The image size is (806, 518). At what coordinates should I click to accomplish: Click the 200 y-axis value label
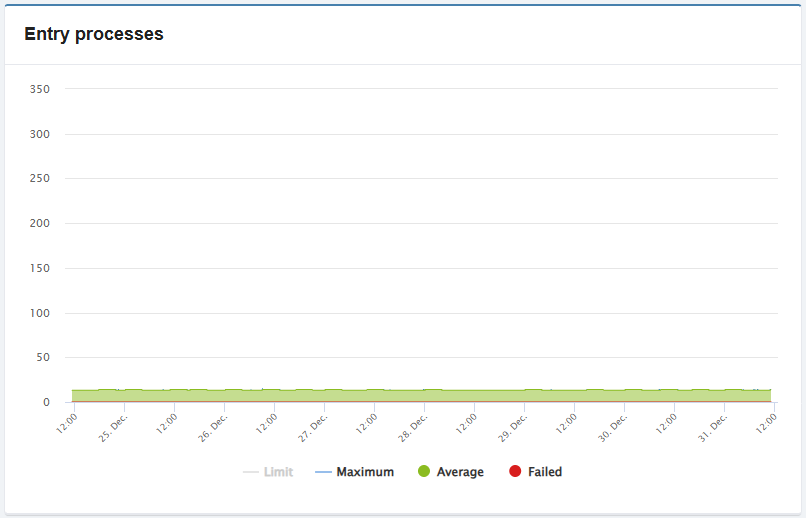pyautogui.click(x=40, y=223)
